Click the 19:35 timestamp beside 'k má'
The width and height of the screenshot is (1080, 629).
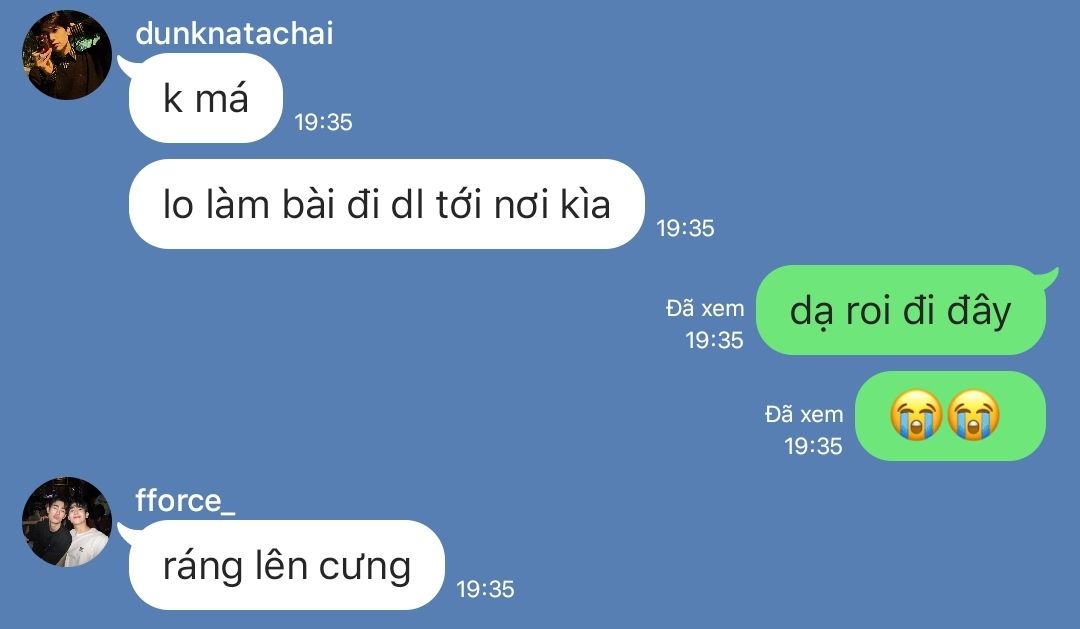tap(323, 122)
